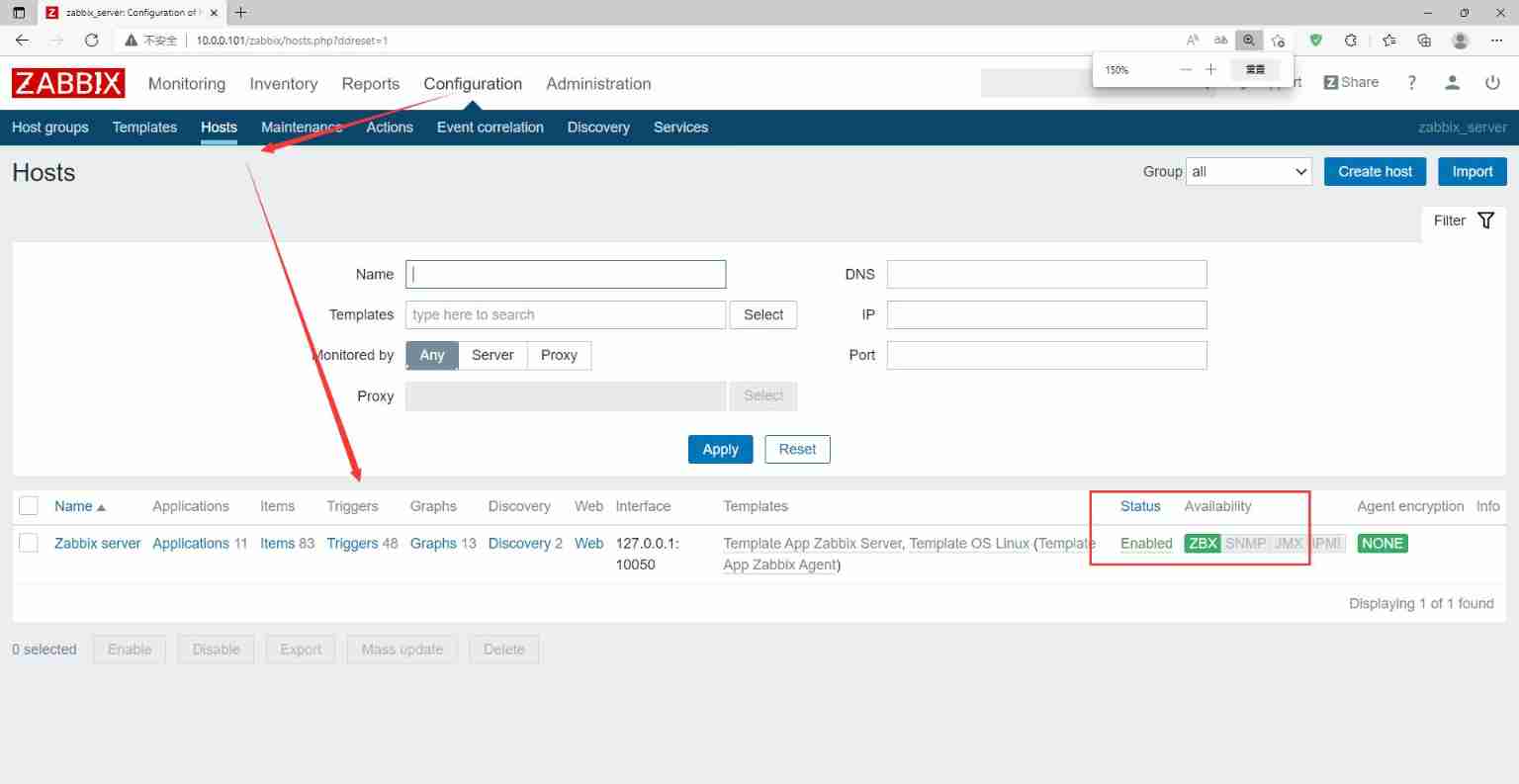Click the green ZBX availability badge

(x=1203, y=543)
